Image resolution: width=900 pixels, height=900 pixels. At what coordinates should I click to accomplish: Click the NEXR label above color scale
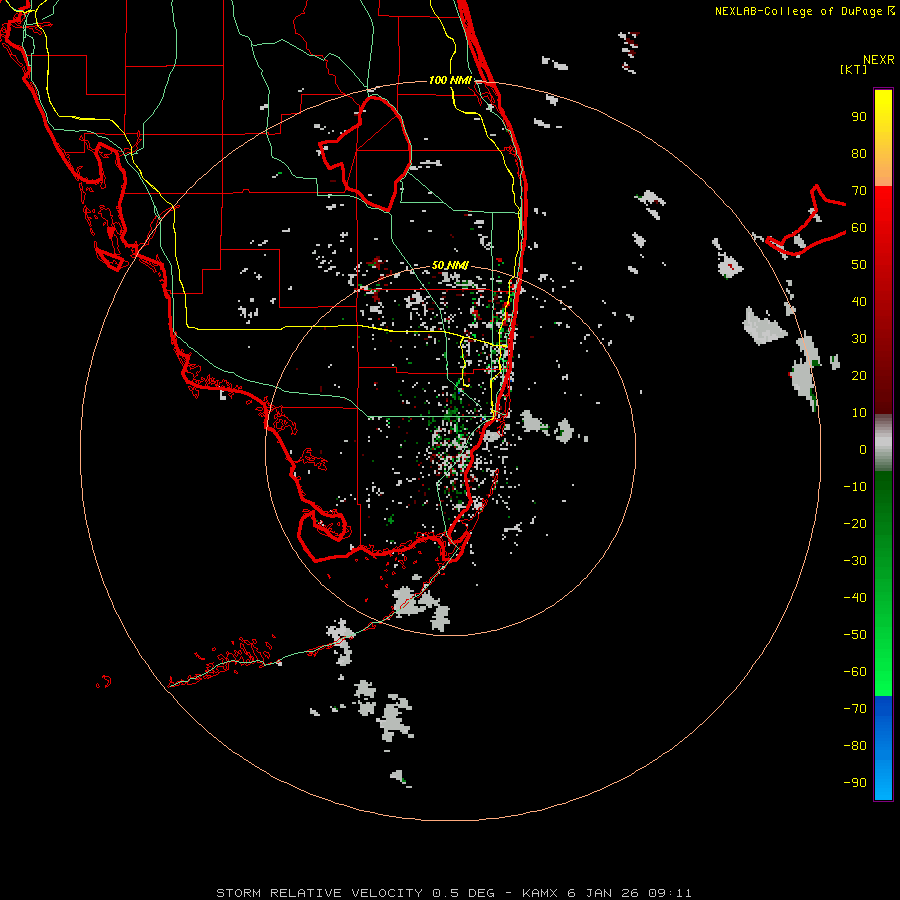tap(878, 60)
